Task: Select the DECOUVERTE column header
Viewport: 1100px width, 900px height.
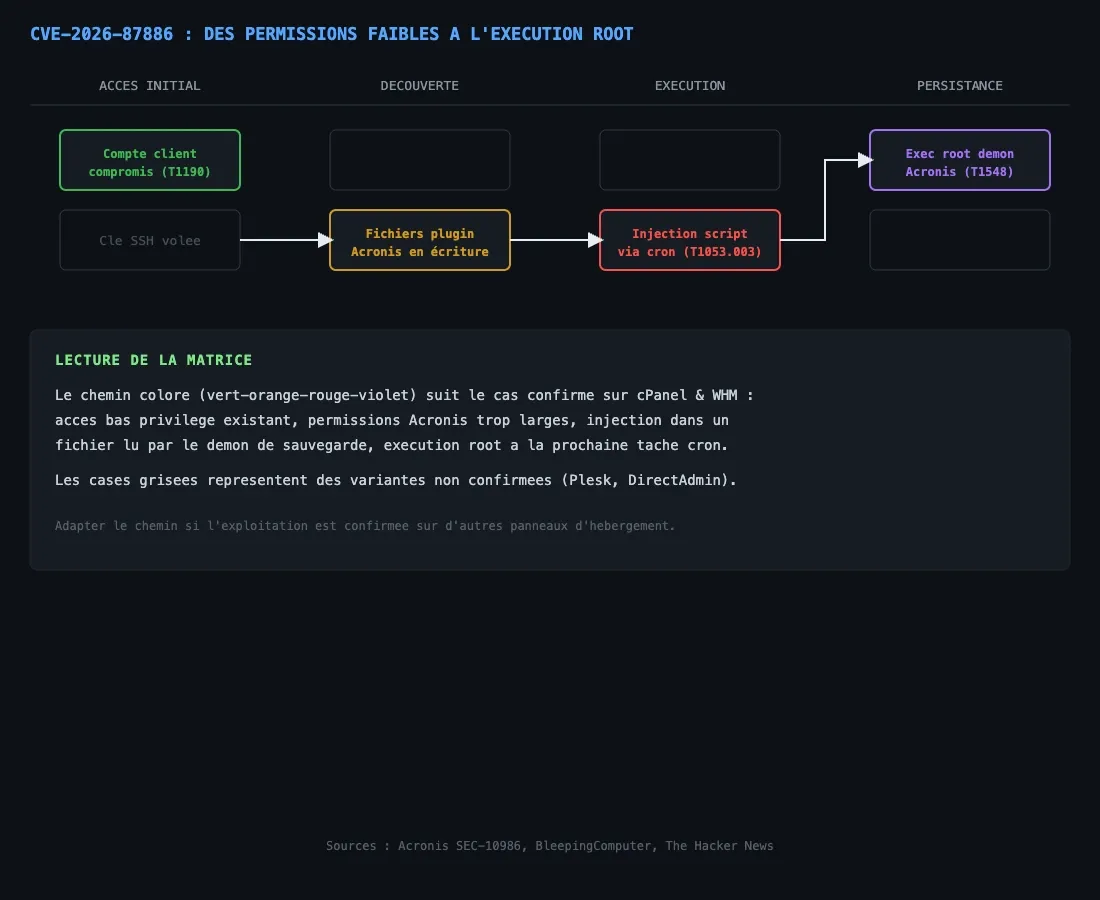Action: [420, 86]
